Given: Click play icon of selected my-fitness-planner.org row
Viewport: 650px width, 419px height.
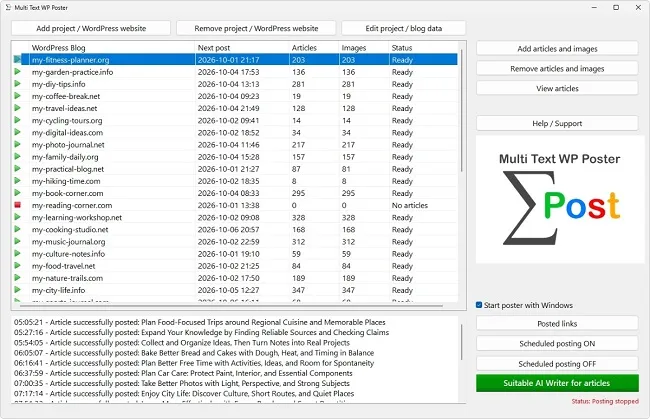Looking at the screenshot, I should coord(17,59).
